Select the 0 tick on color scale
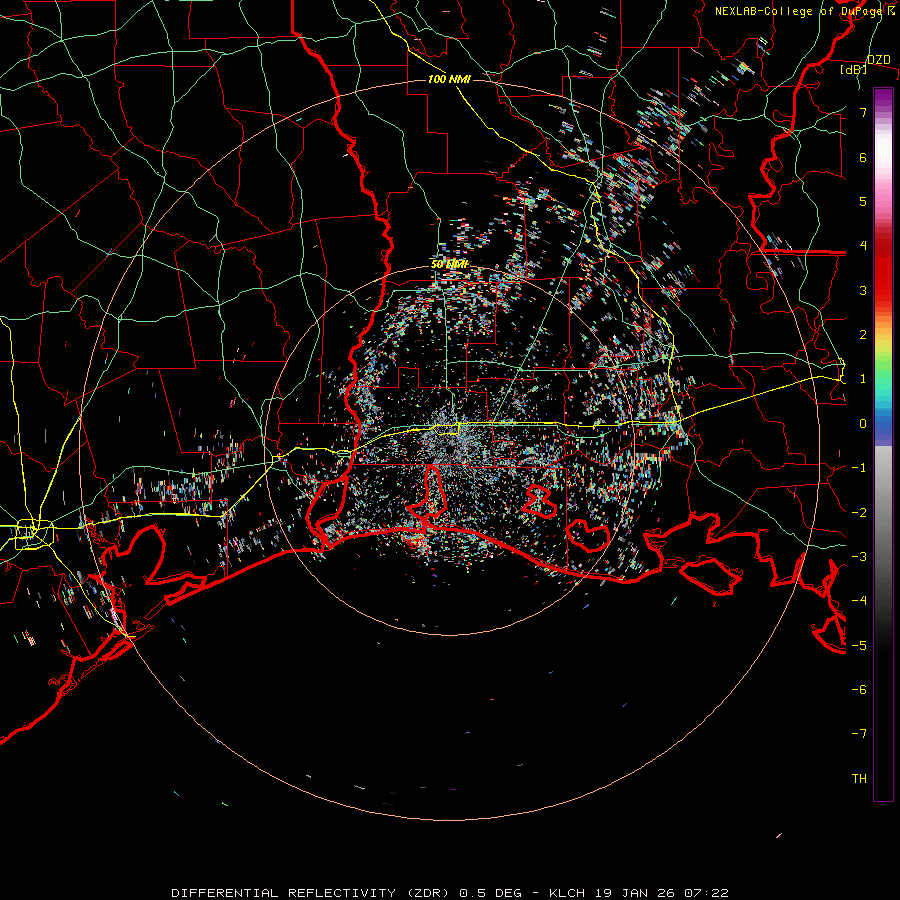Viewport: 900px width, 900px height. (x=863, y=424)
